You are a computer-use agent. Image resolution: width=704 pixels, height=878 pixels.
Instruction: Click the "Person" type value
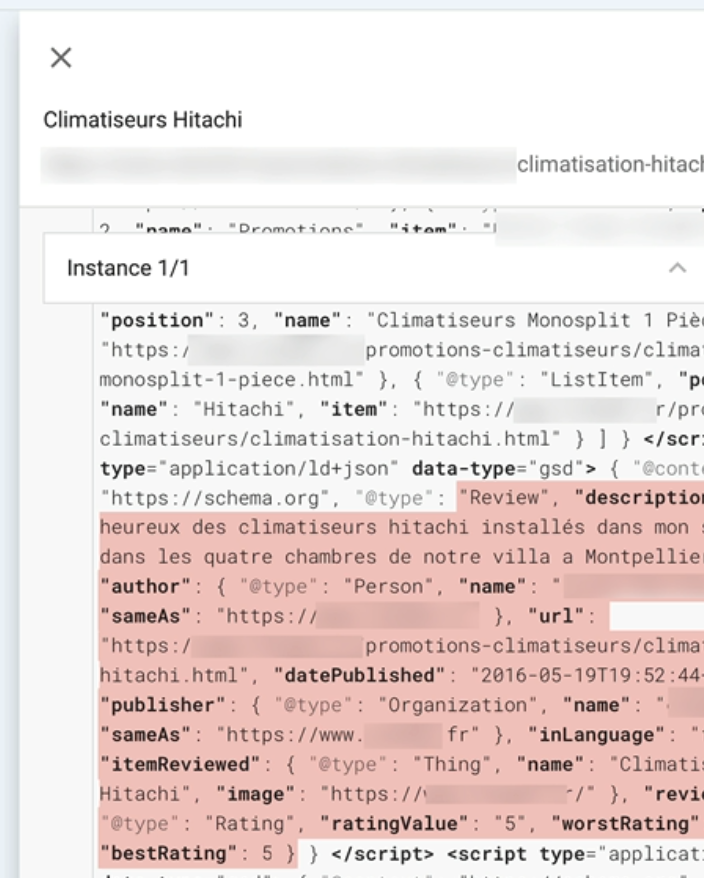389,587
